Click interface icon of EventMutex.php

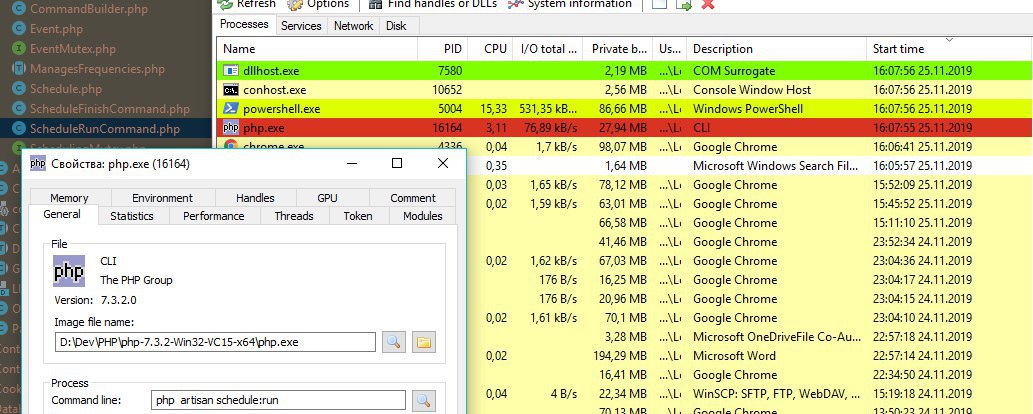tap(19, 49)
